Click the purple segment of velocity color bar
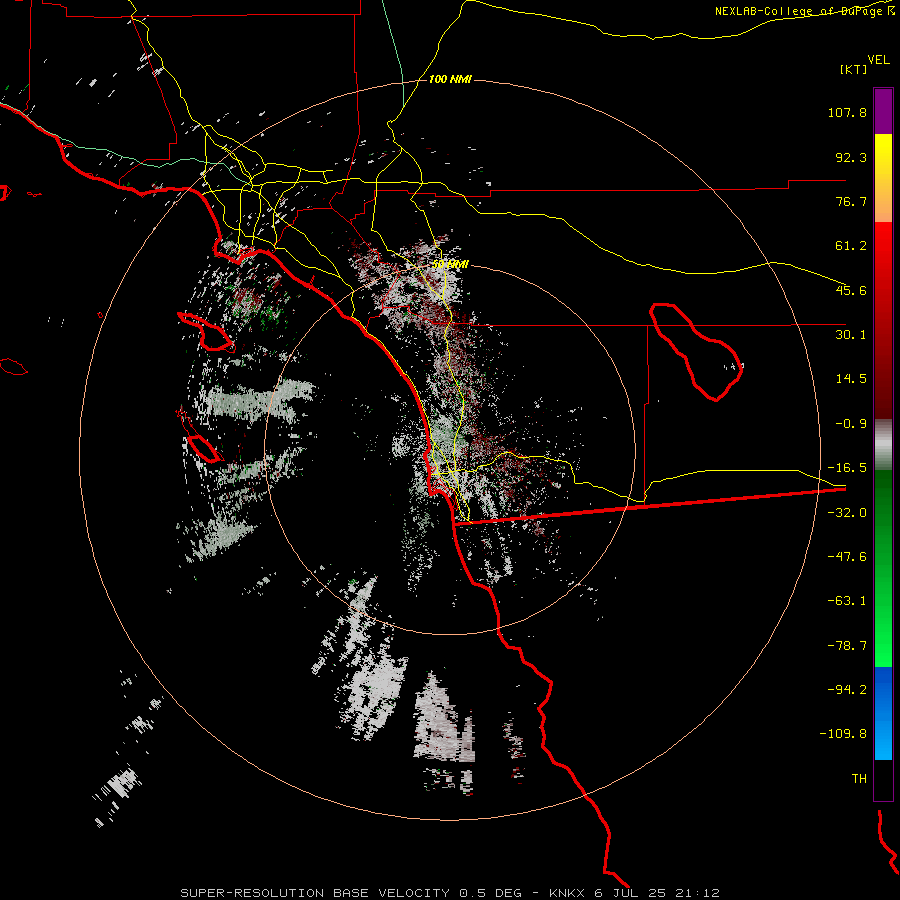This screenshot has width=900, height=900. [x=883, y=112]
